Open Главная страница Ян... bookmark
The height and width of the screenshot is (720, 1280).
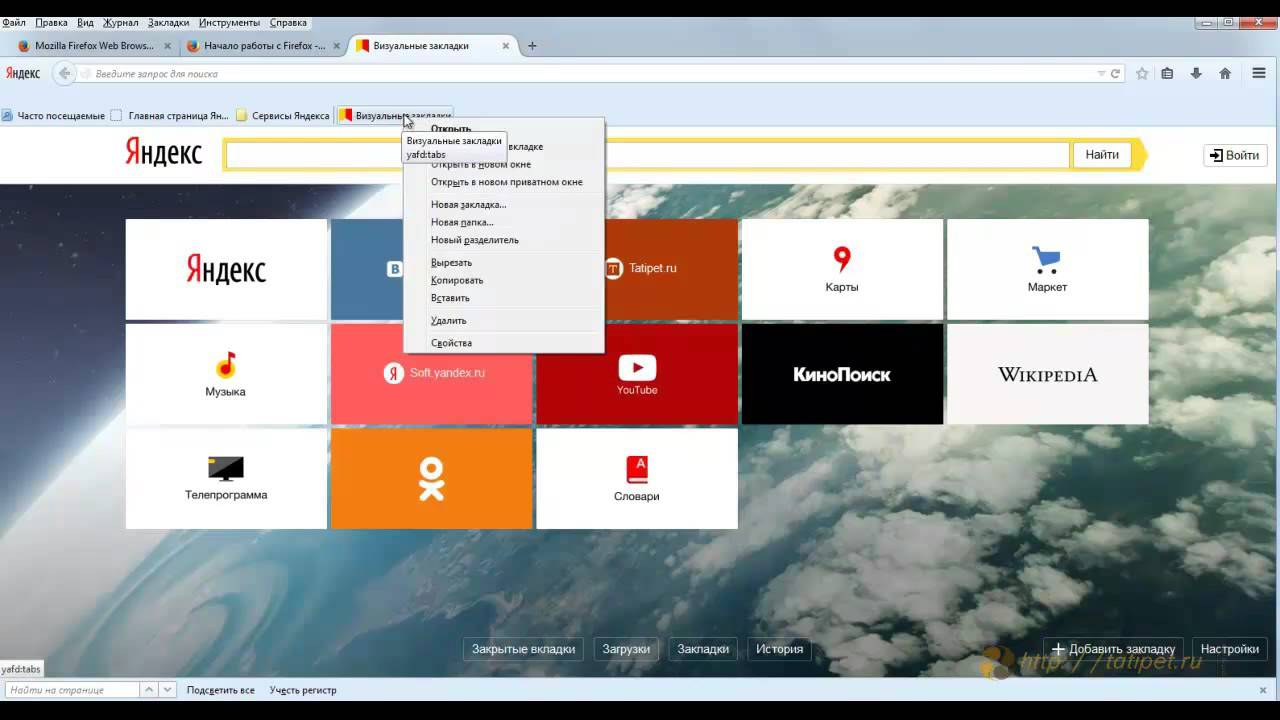[170, 116]
